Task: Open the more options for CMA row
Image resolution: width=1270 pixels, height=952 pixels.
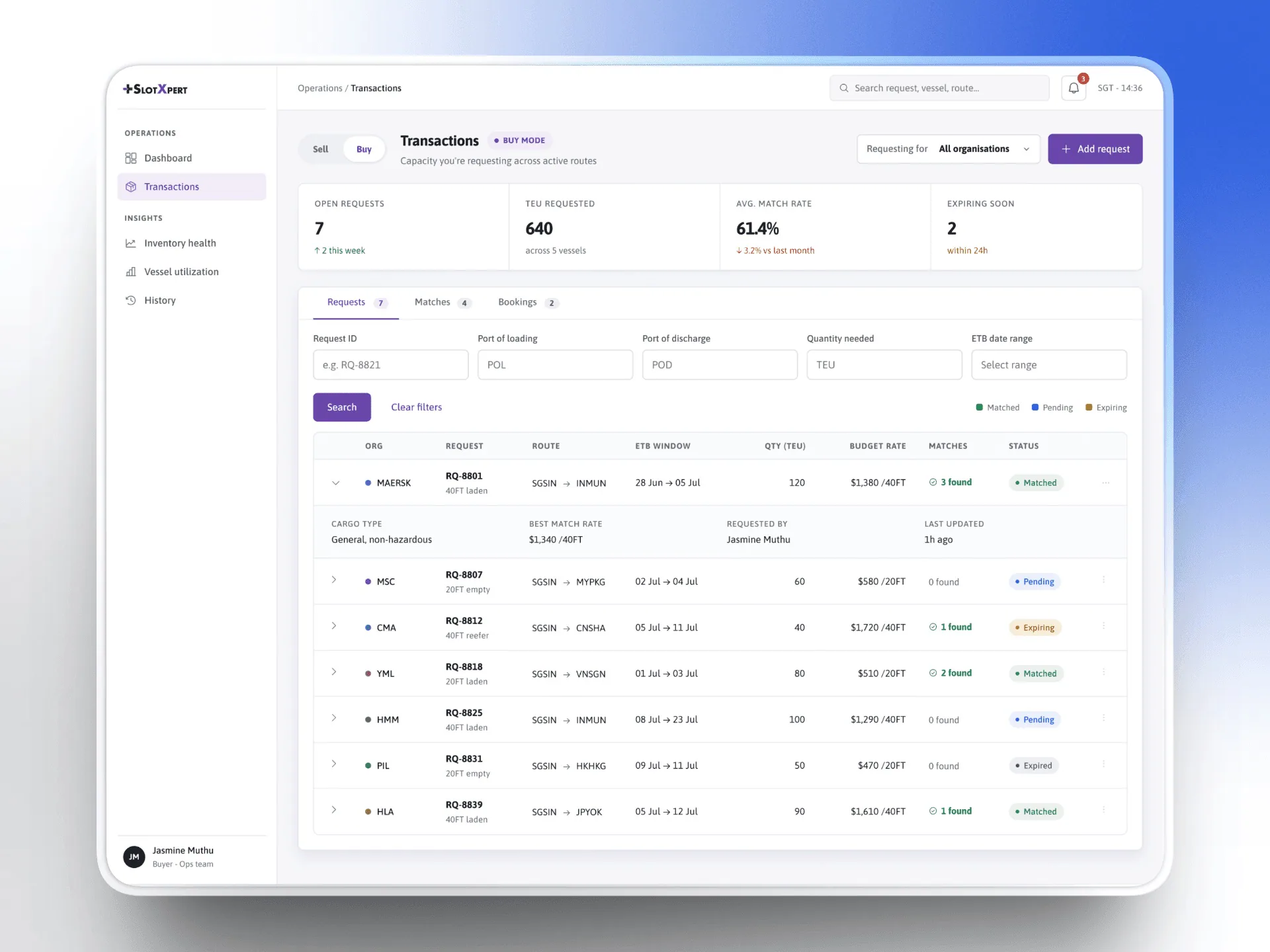Action: click(x=1103, y=625)
